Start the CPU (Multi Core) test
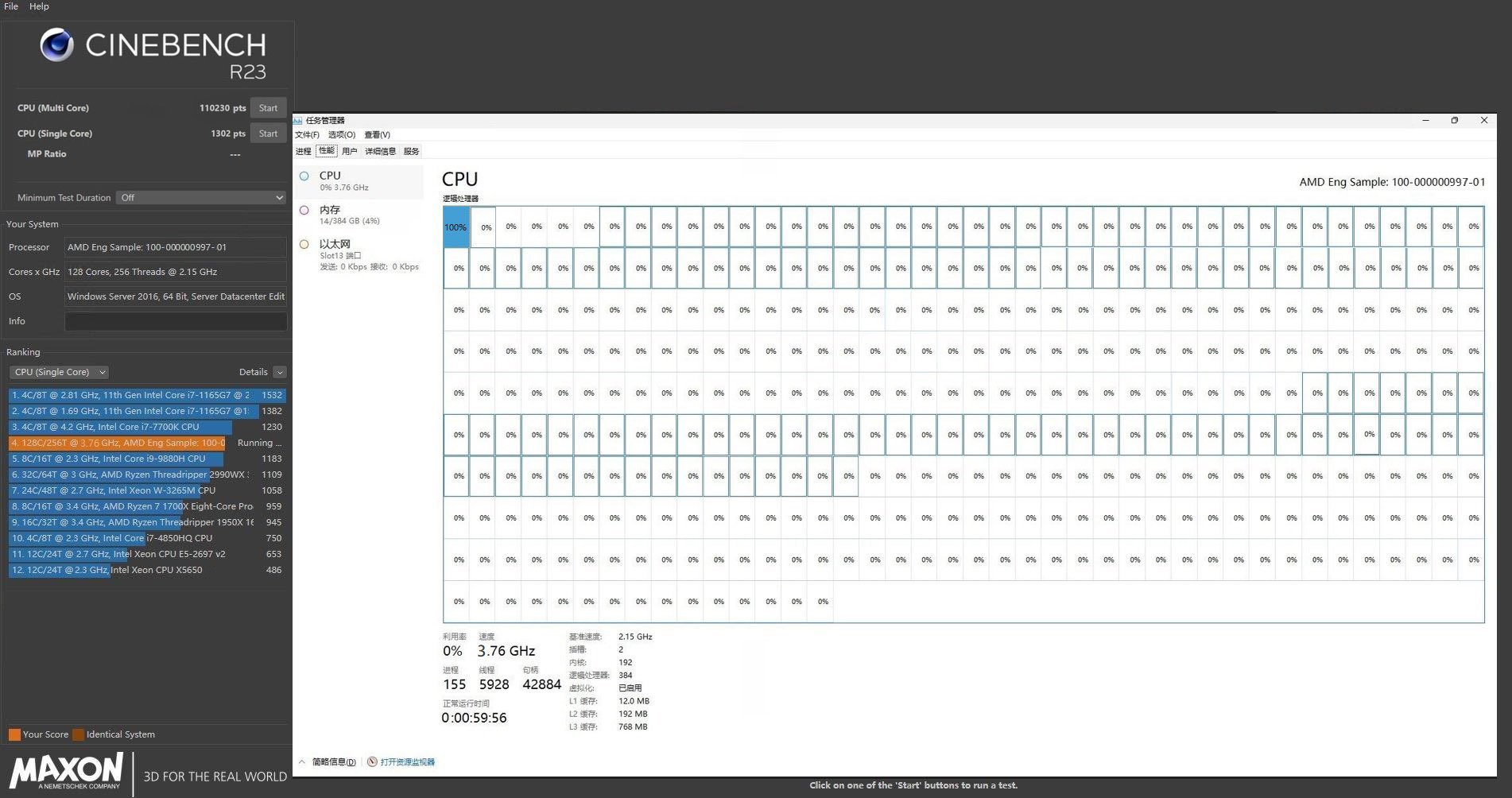This screenshot has width=1512, height=798. 268,108
